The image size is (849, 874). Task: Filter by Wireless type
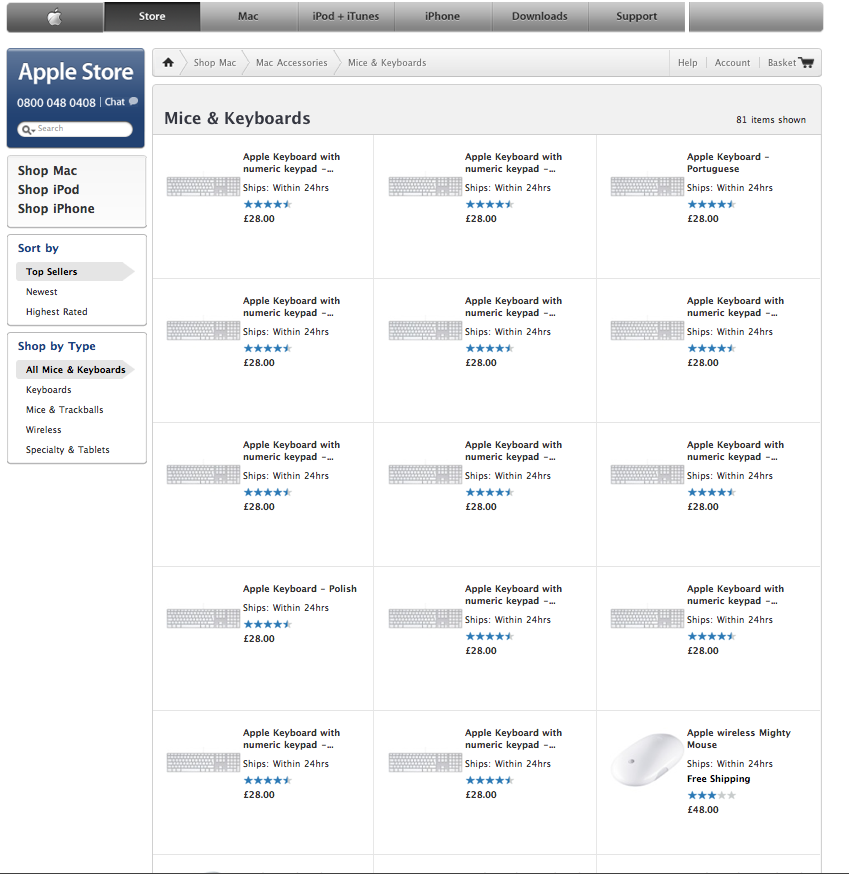pos(43,430)
